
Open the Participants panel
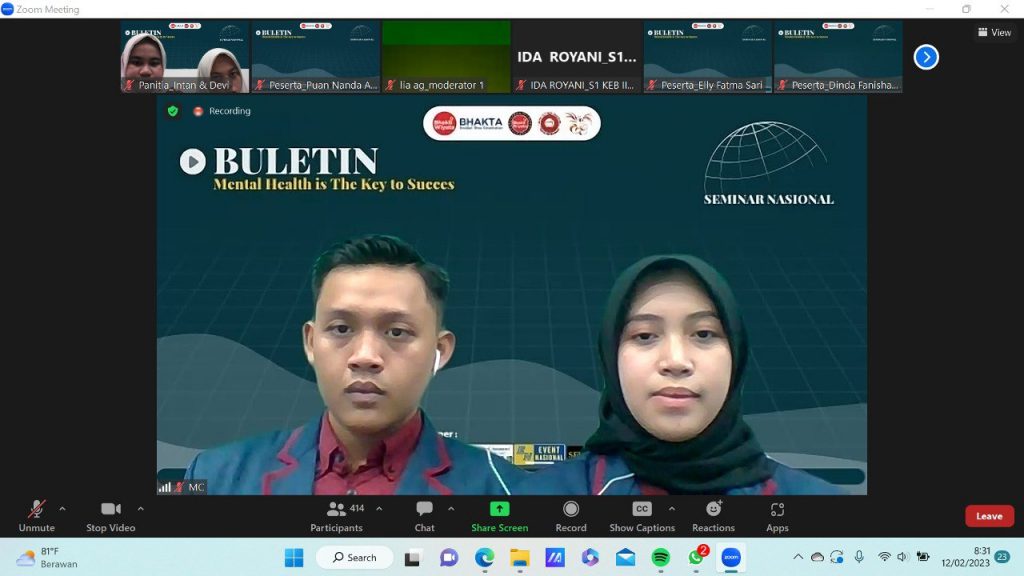click(x=337, y=510)
